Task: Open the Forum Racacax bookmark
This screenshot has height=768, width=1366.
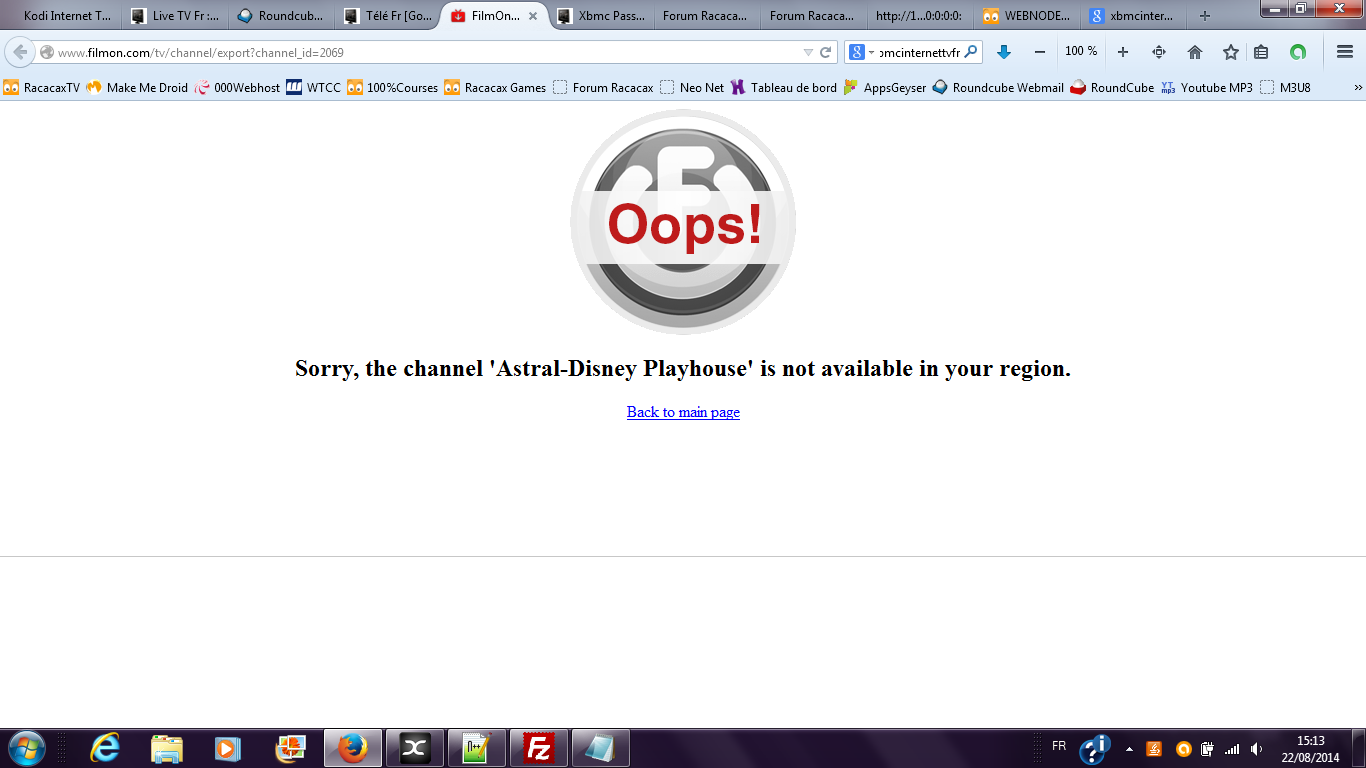Action: (603, 88)
